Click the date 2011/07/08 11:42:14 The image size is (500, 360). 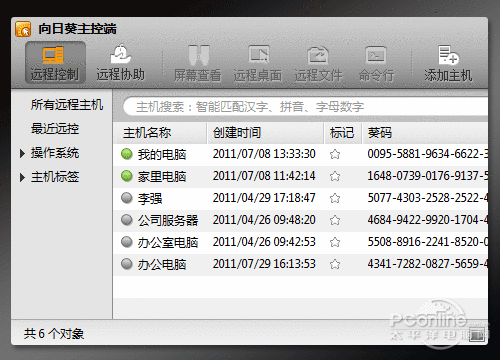coord(264,176)
